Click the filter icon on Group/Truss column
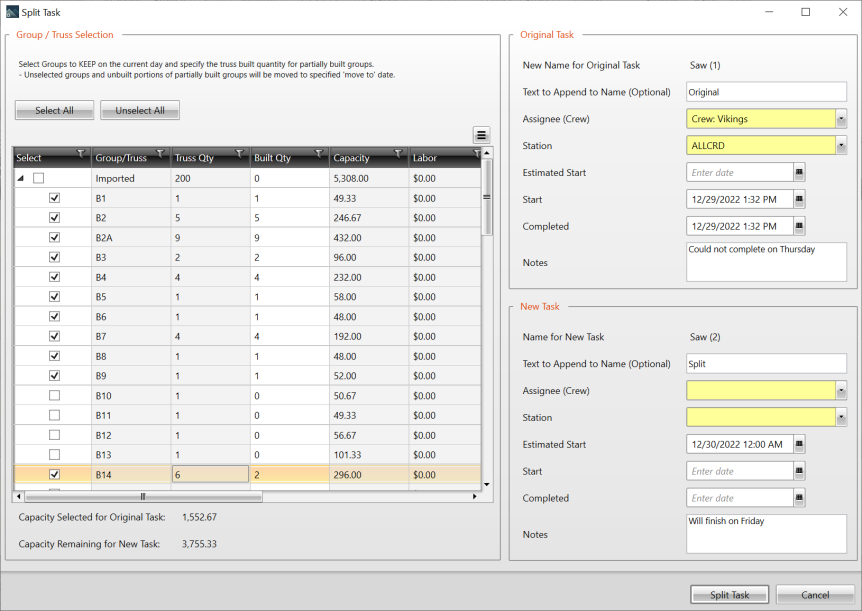 pos(160,154)
